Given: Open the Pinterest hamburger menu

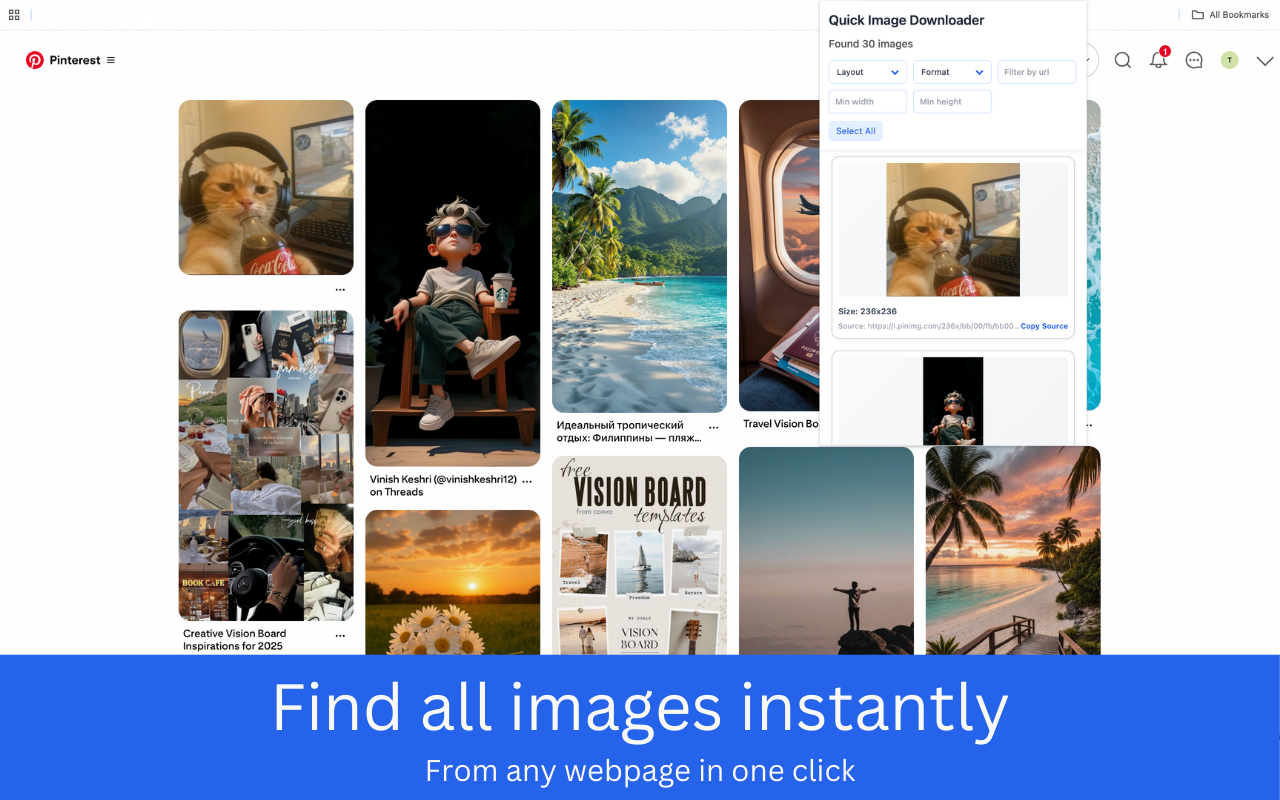Looking at the screenshot, I should click(x=111, y=60).
